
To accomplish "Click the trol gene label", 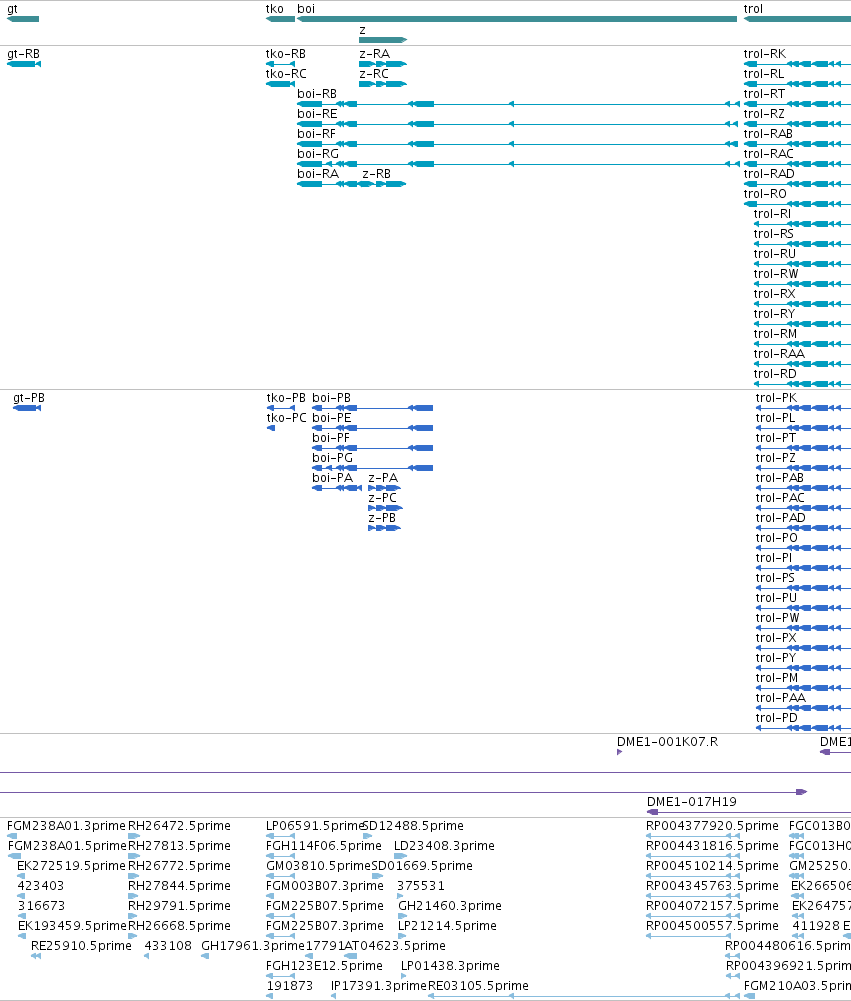I will point(753,9).
